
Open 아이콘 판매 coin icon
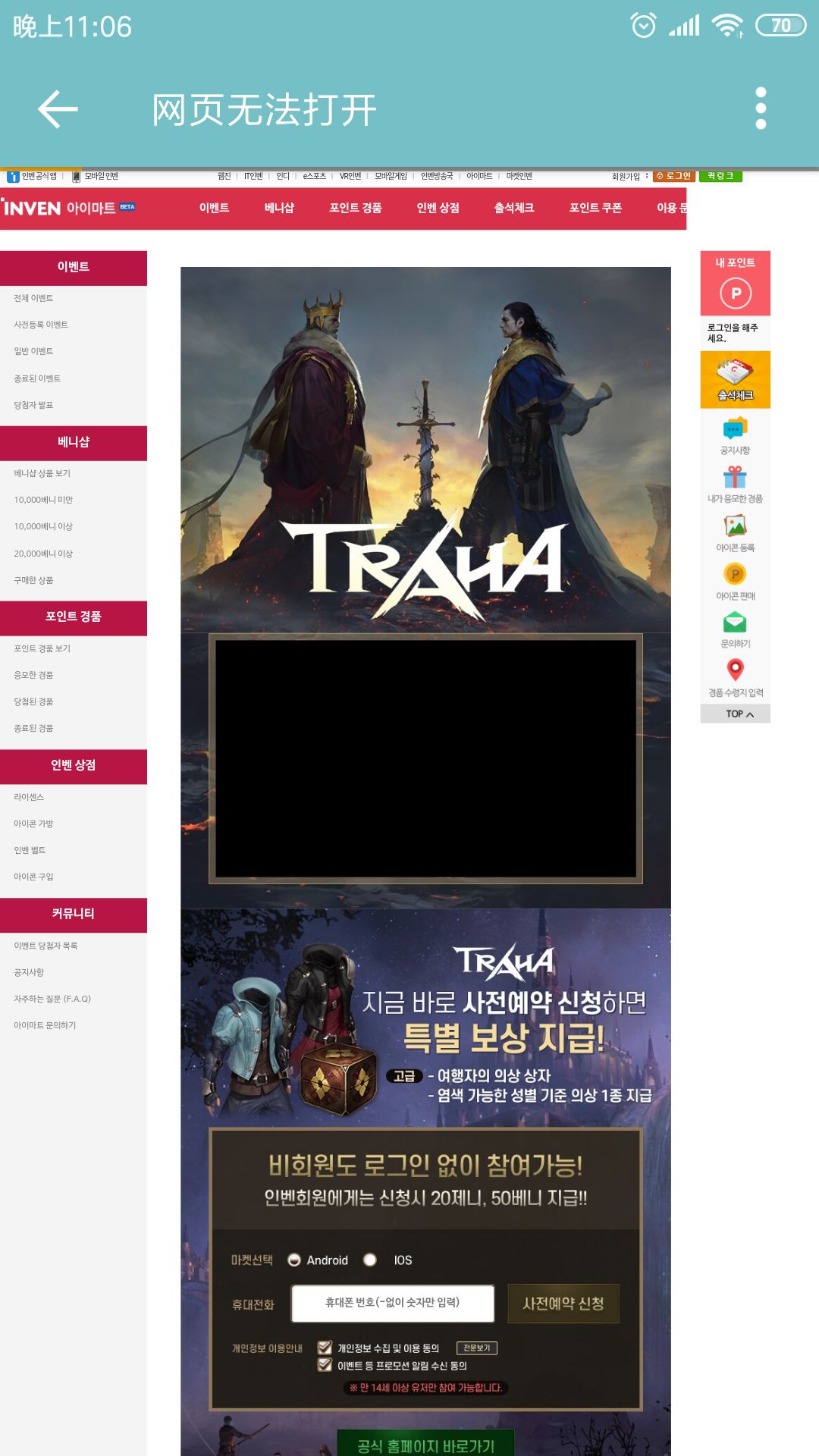coord(735,574)
